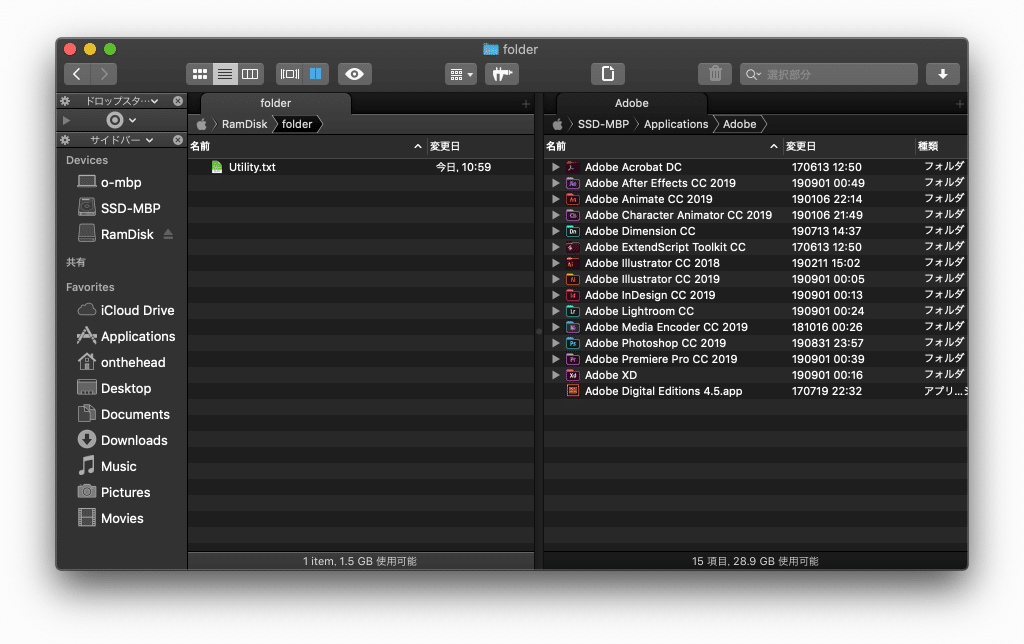
Task: Select the Adobe InDesign CC 2019 row
Action: point(756,295)
